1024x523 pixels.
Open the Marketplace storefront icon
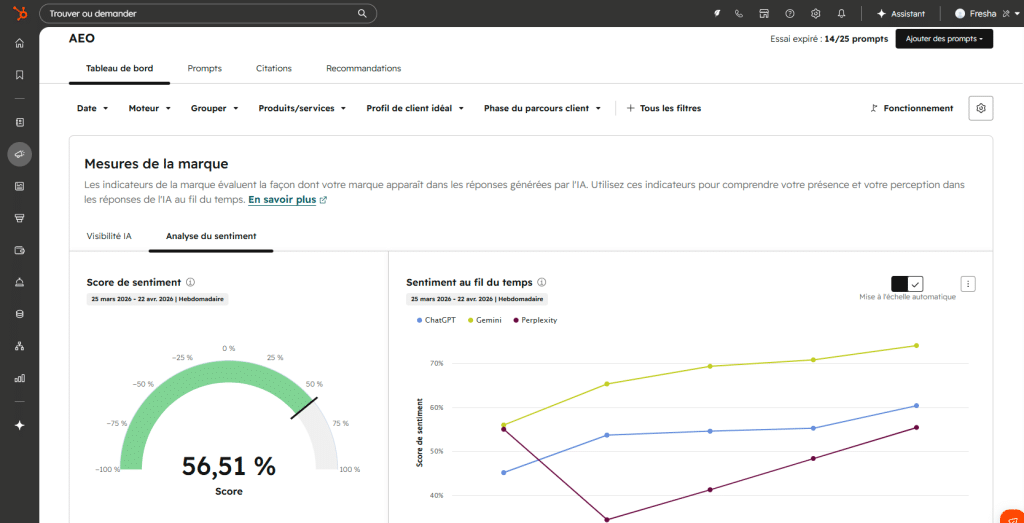tap(764, 13)
